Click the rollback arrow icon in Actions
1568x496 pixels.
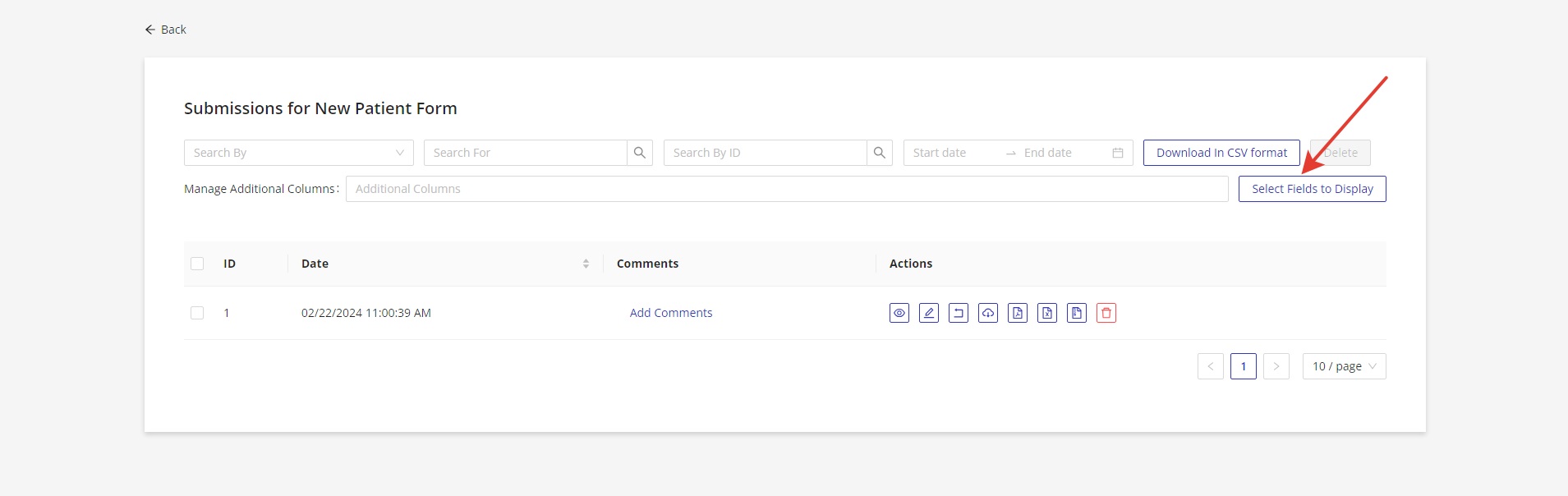pos(958,313)
